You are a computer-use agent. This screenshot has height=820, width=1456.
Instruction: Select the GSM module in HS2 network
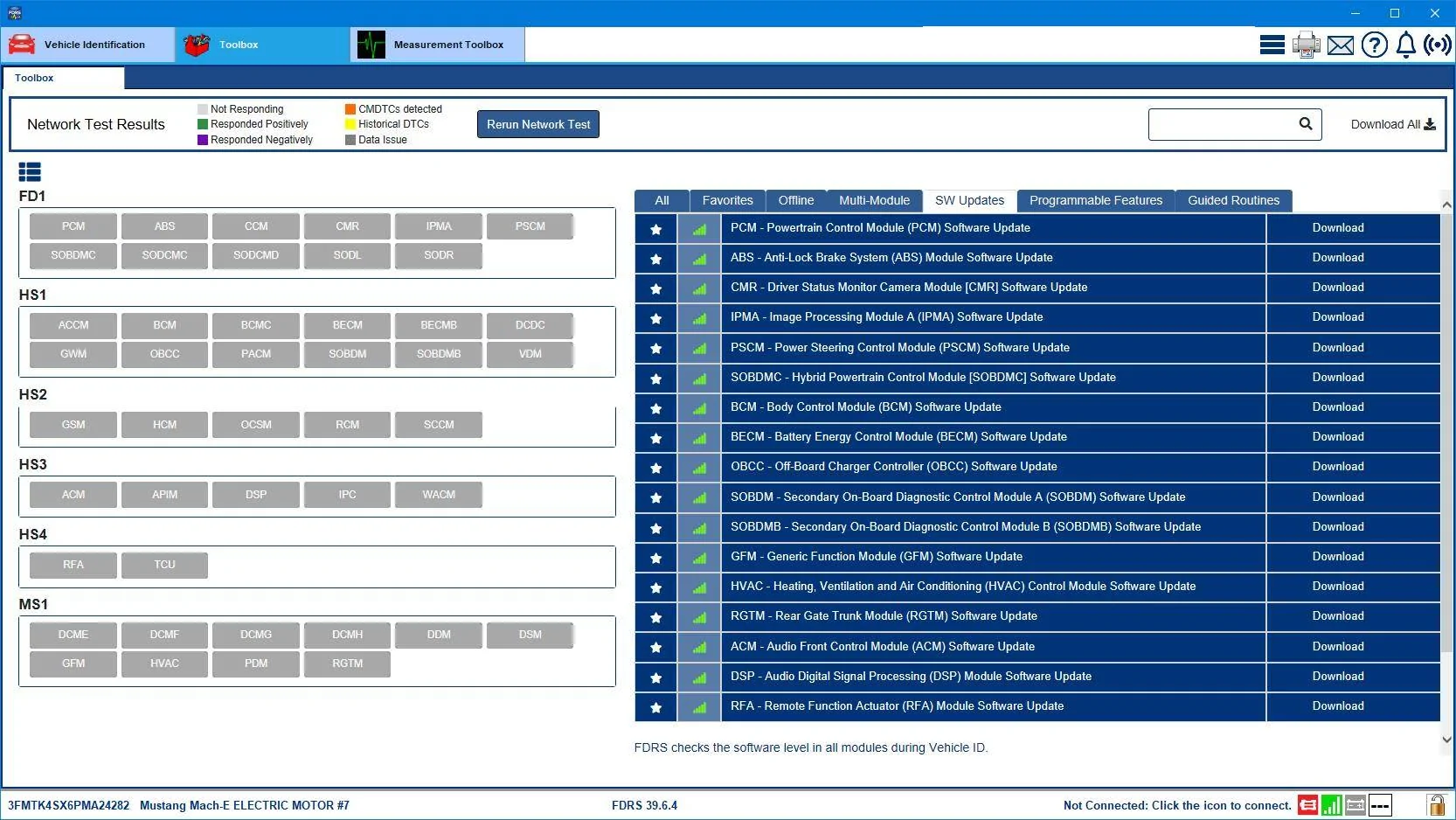pos(73,425)
